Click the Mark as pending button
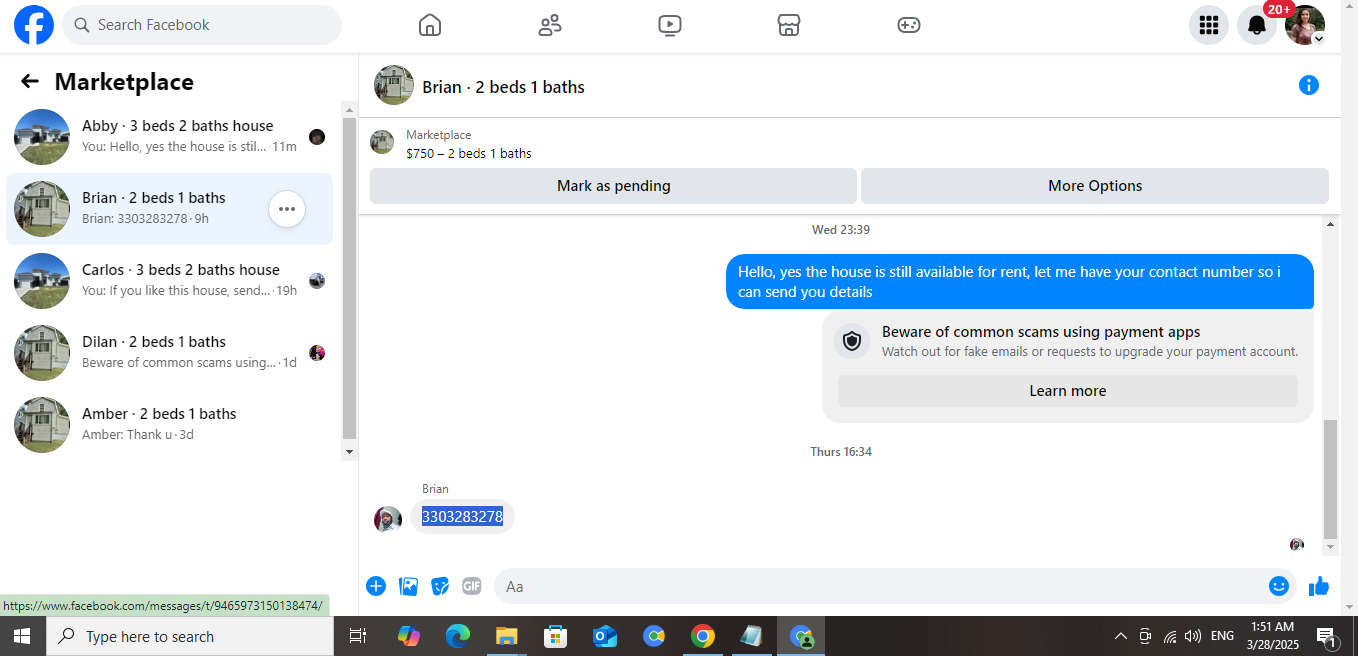This screenshot has height=656, width=1358. [613, 186]
